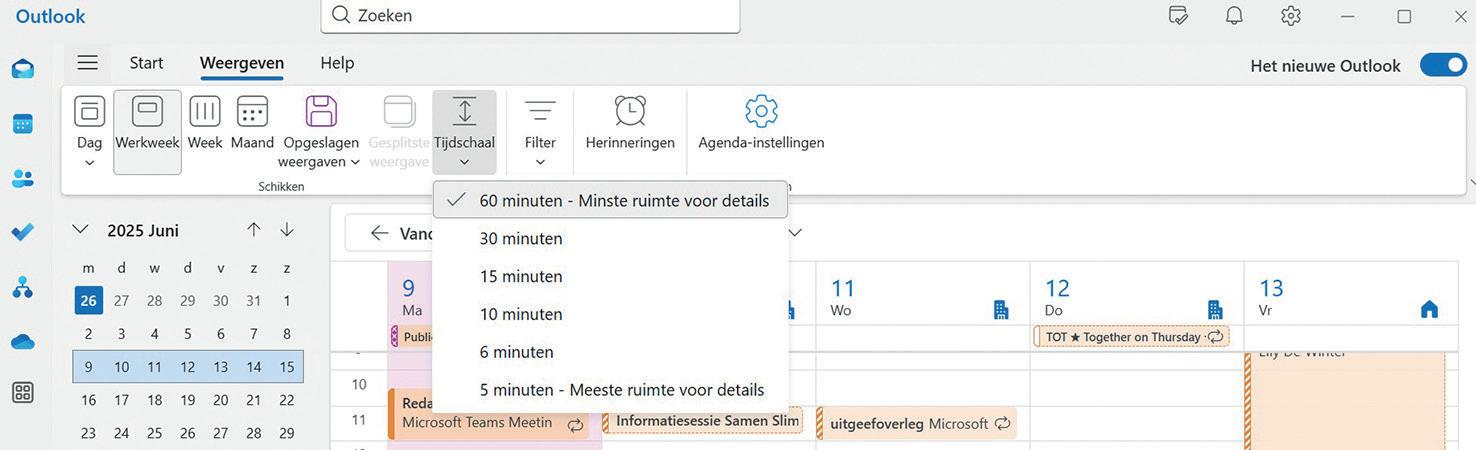The image size is (1476, 450).
Task: Select the checked 60 minuten time scale
Action: 610,200
